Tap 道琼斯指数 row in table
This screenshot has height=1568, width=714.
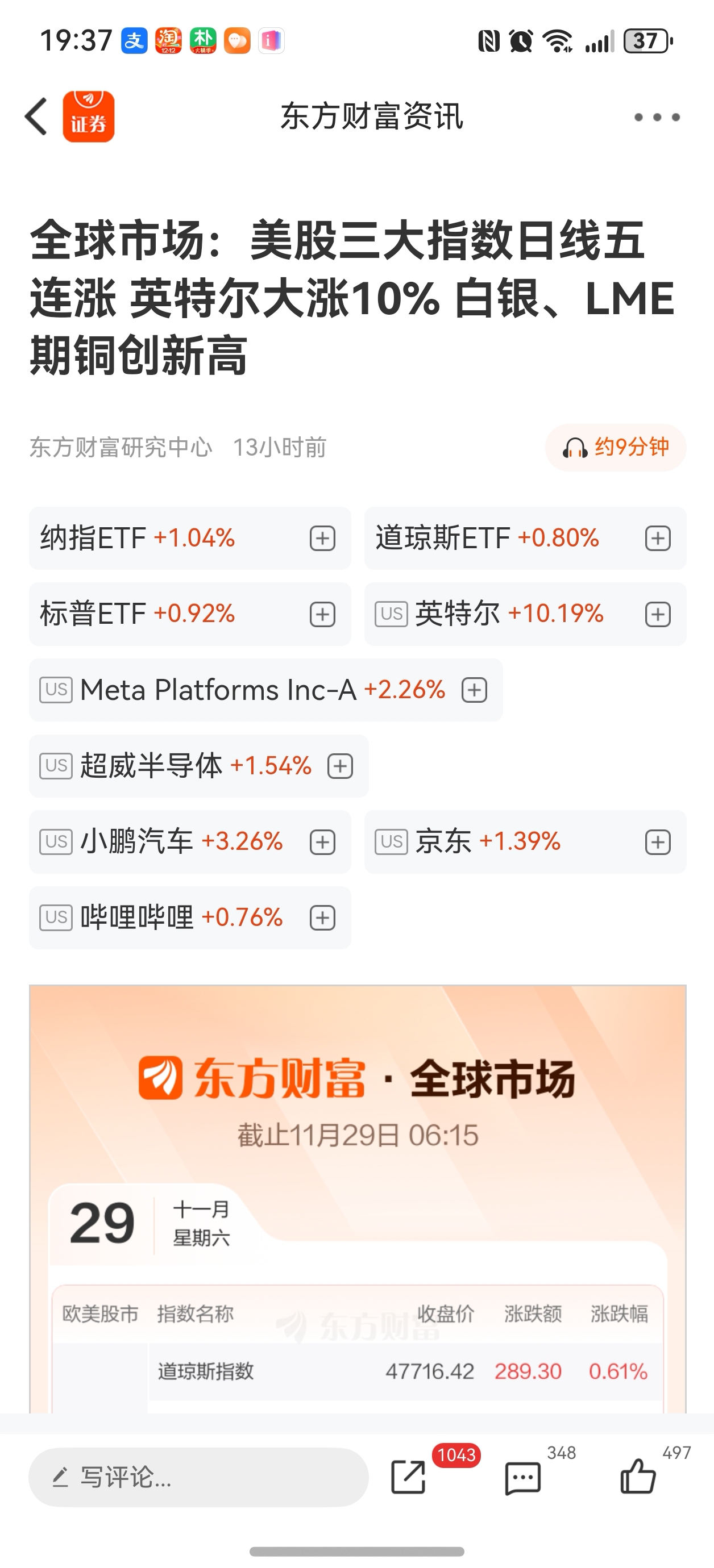tap(405, 1371)
